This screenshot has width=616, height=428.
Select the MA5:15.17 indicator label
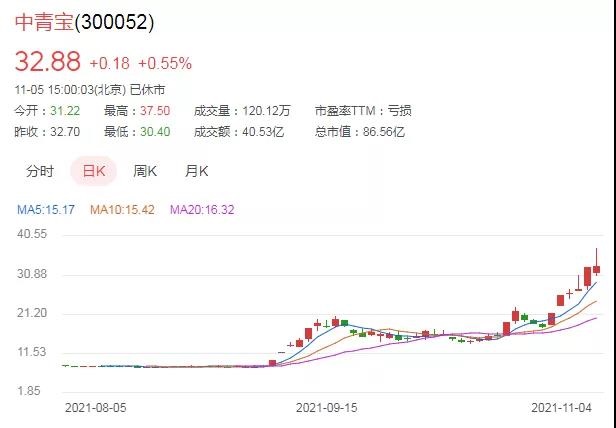(x=47, y=209)
